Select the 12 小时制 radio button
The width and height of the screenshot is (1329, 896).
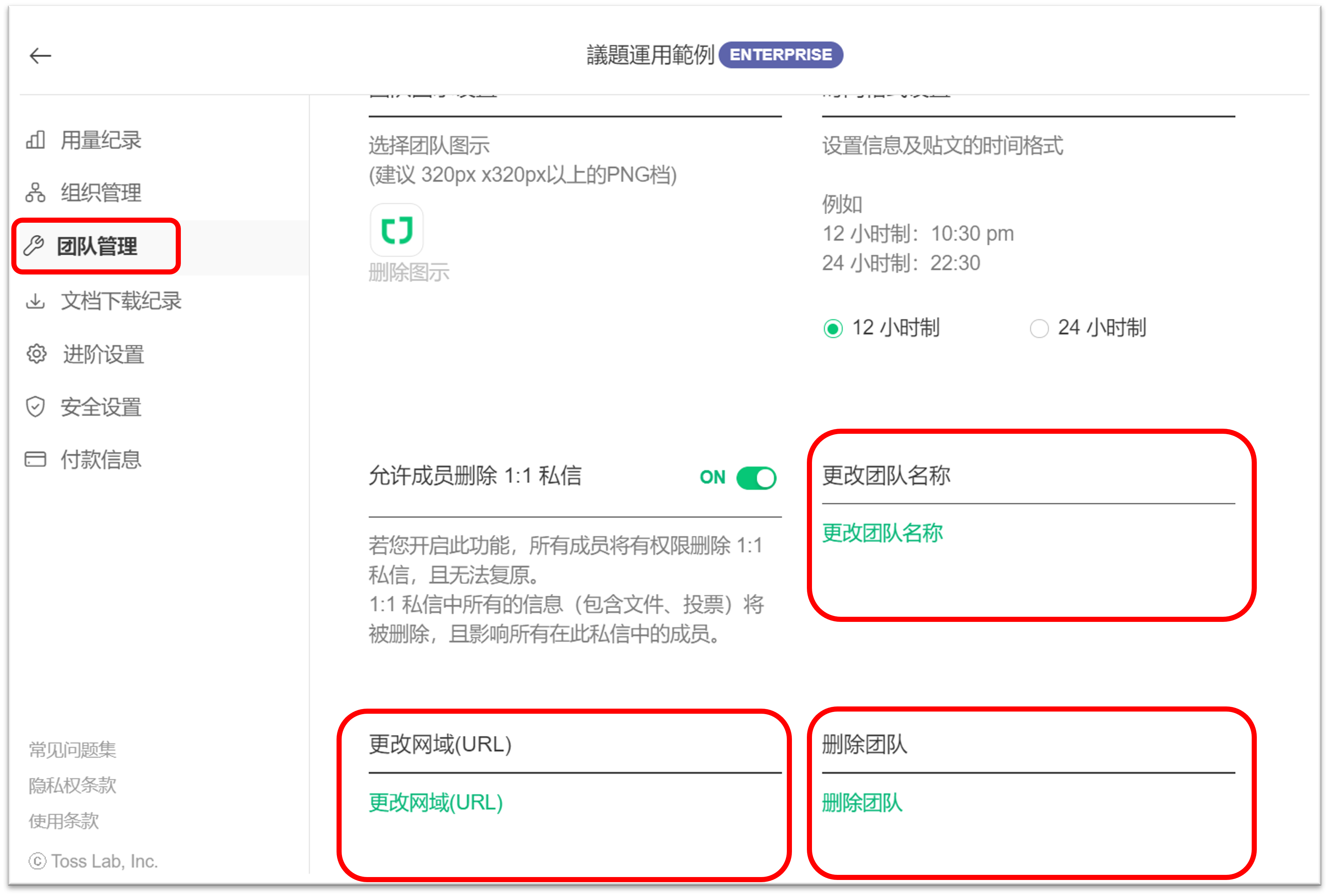(833, 328)
